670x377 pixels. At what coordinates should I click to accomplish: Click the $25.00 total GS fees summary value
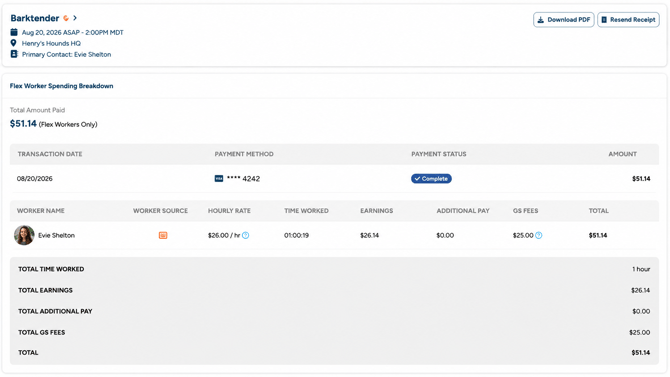(640, 332)
